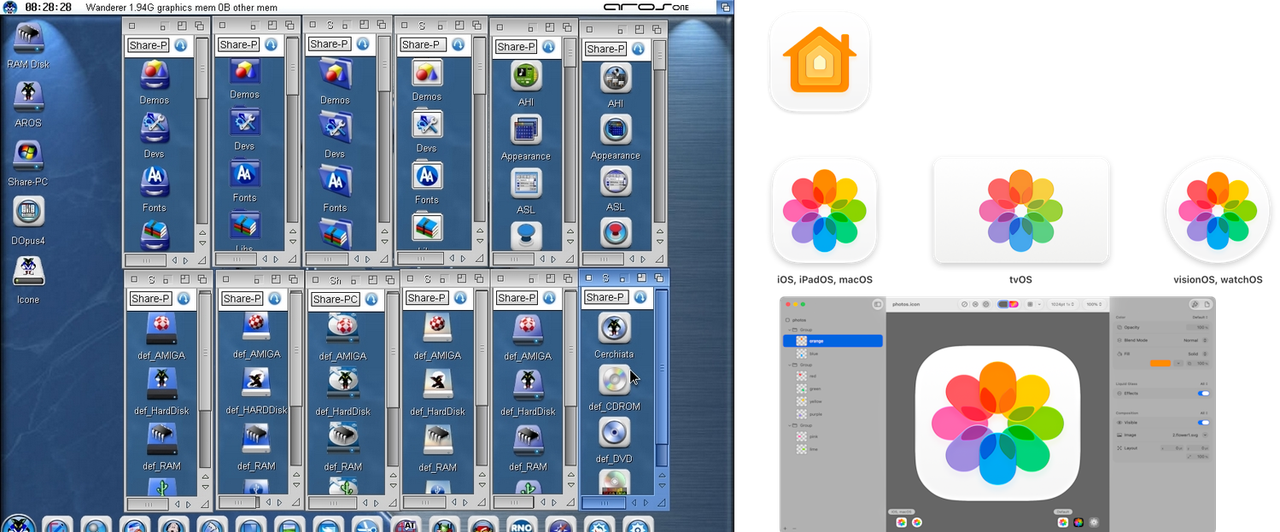Collapse the Group containing pink and lime
Screen dimensions: 1280x532
click(x=787, y=425)
